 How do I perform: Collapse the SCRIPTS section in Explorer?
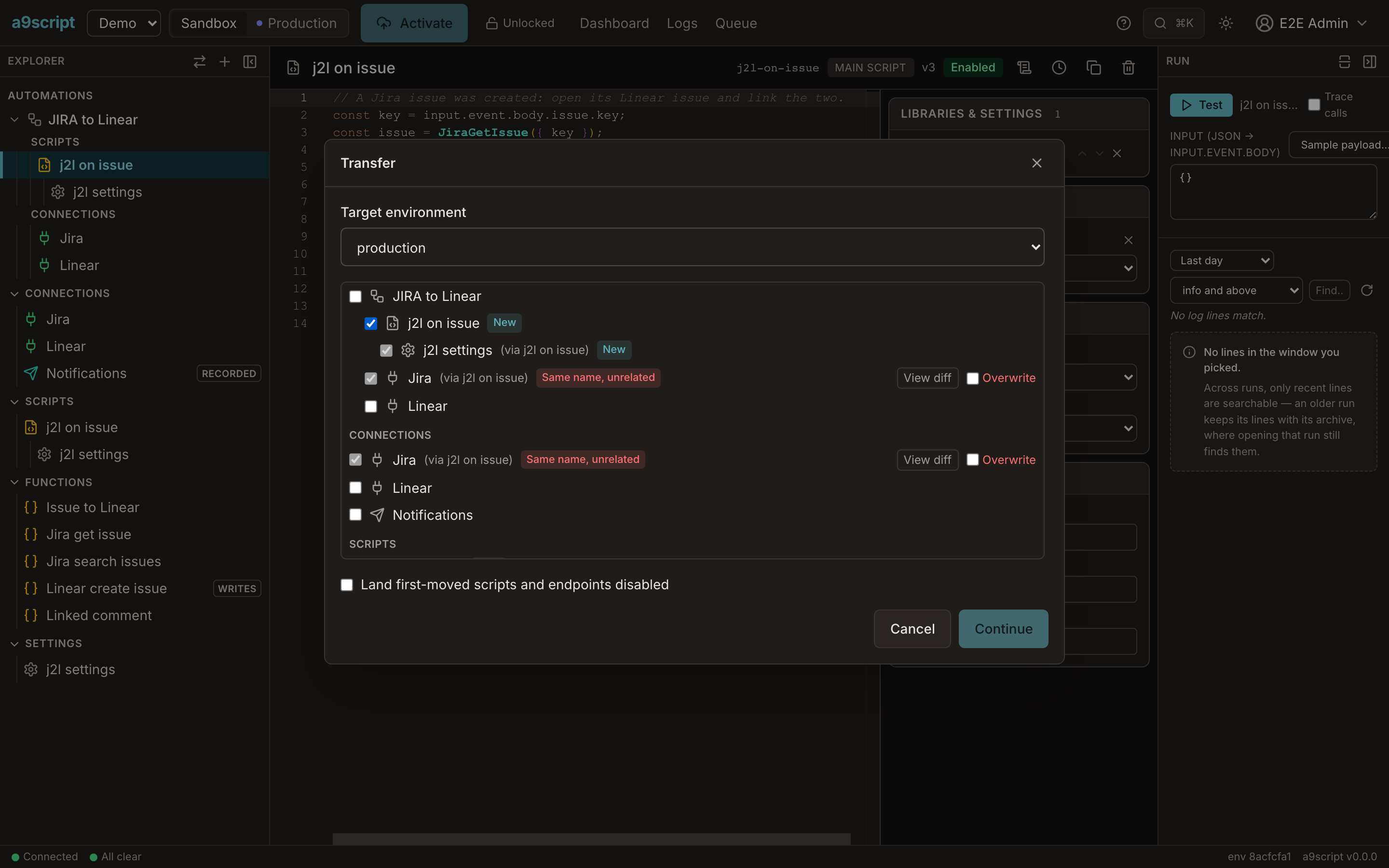click(x=15, y=401)
